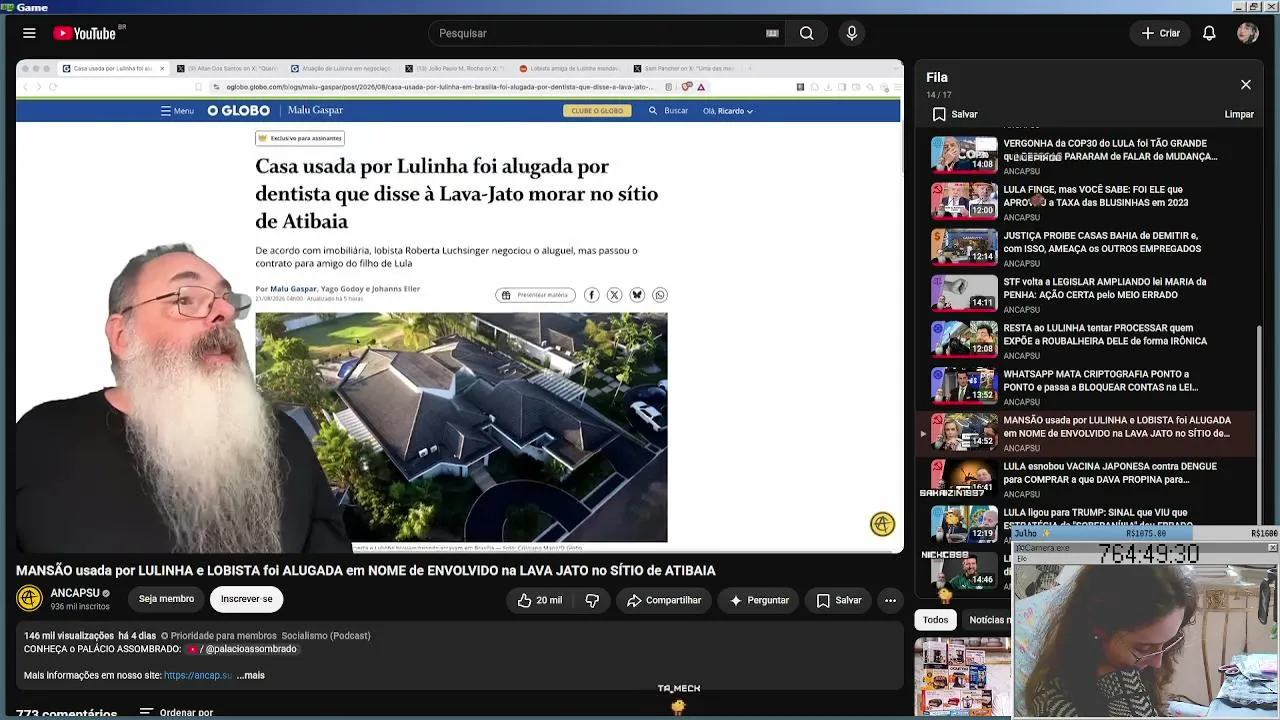Open the notifications bell

1209,33
